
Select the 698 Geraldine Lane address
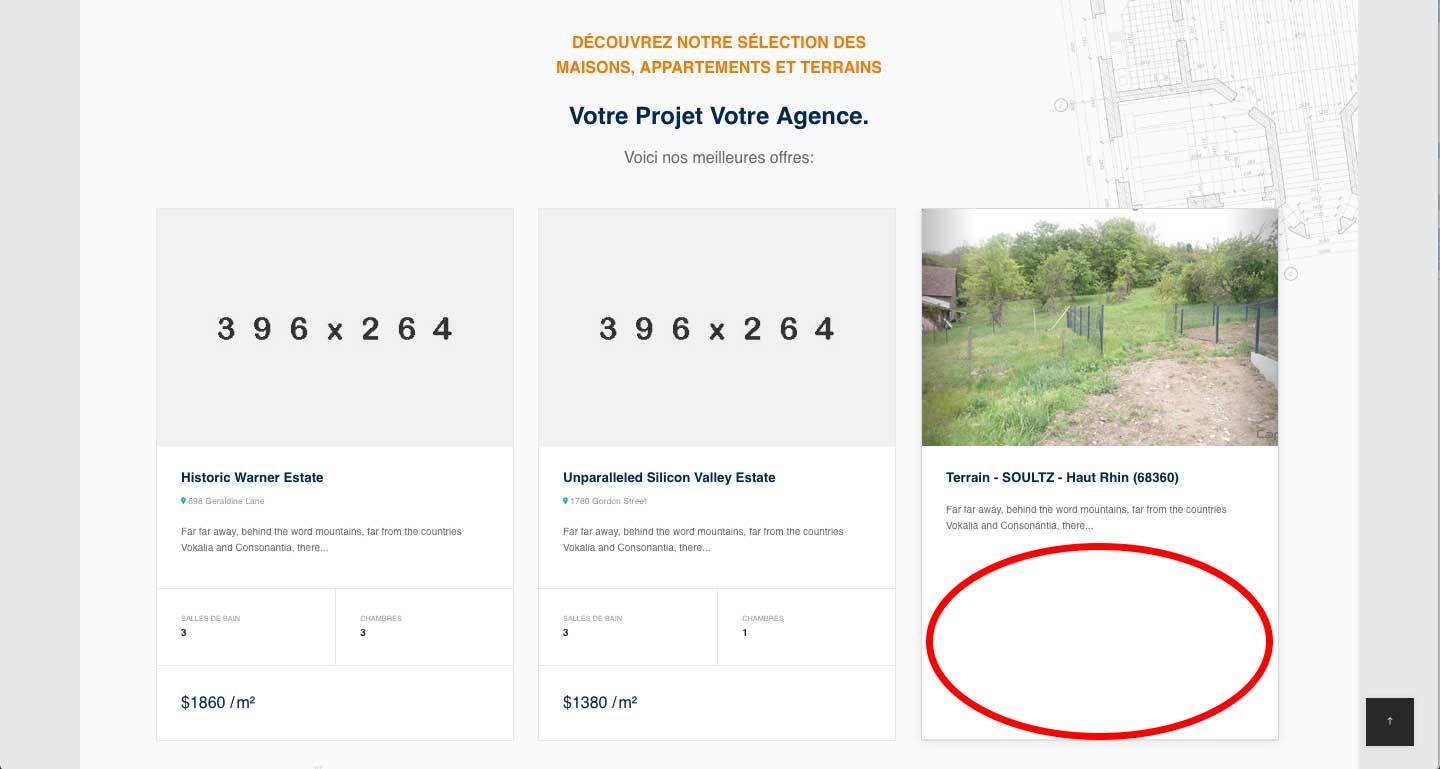click(x=226, y=501)
